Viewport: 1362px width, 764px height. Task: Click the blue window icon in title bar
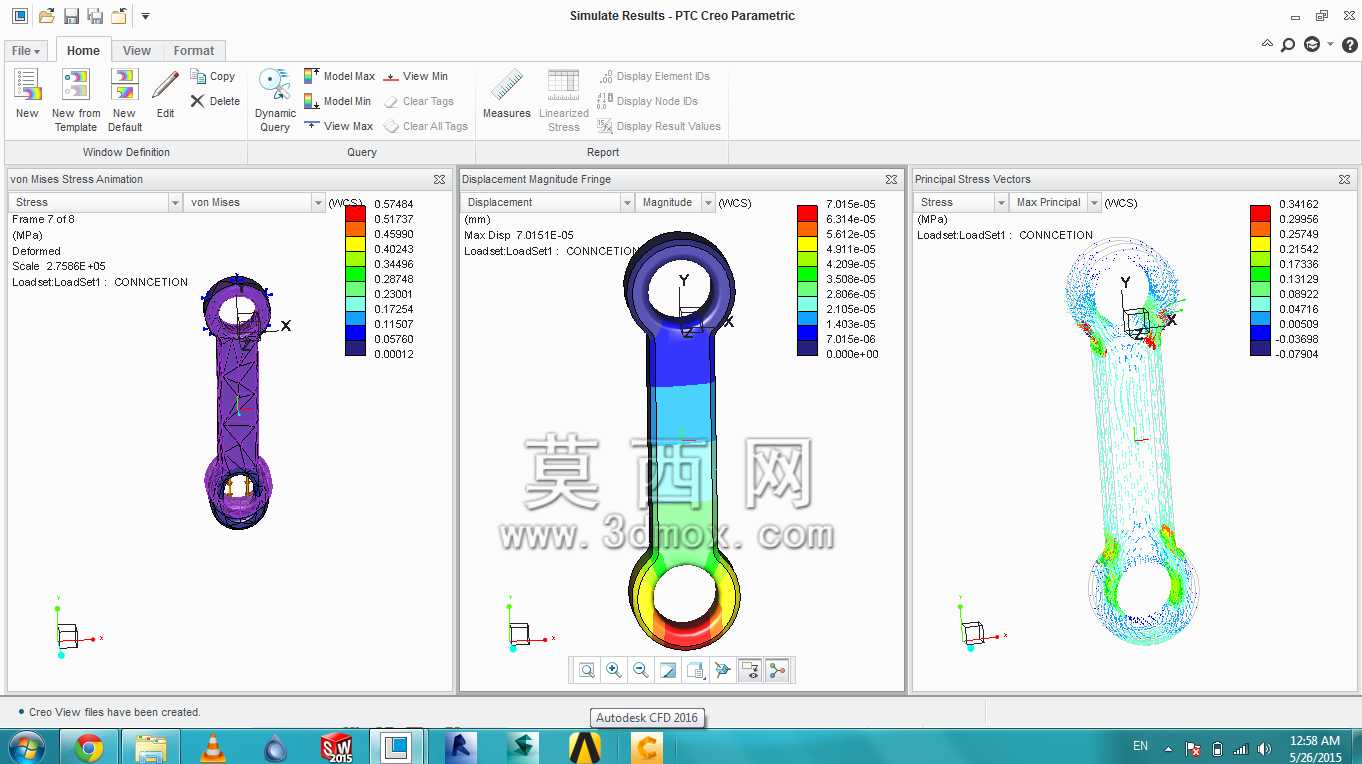tap(20, 16)
